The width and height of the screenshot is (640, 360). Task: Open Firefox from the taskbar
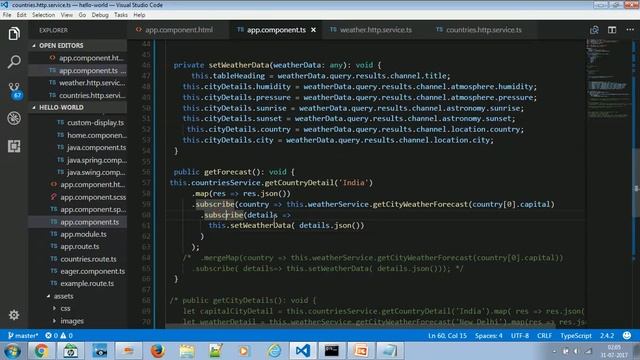click(158, 351)
